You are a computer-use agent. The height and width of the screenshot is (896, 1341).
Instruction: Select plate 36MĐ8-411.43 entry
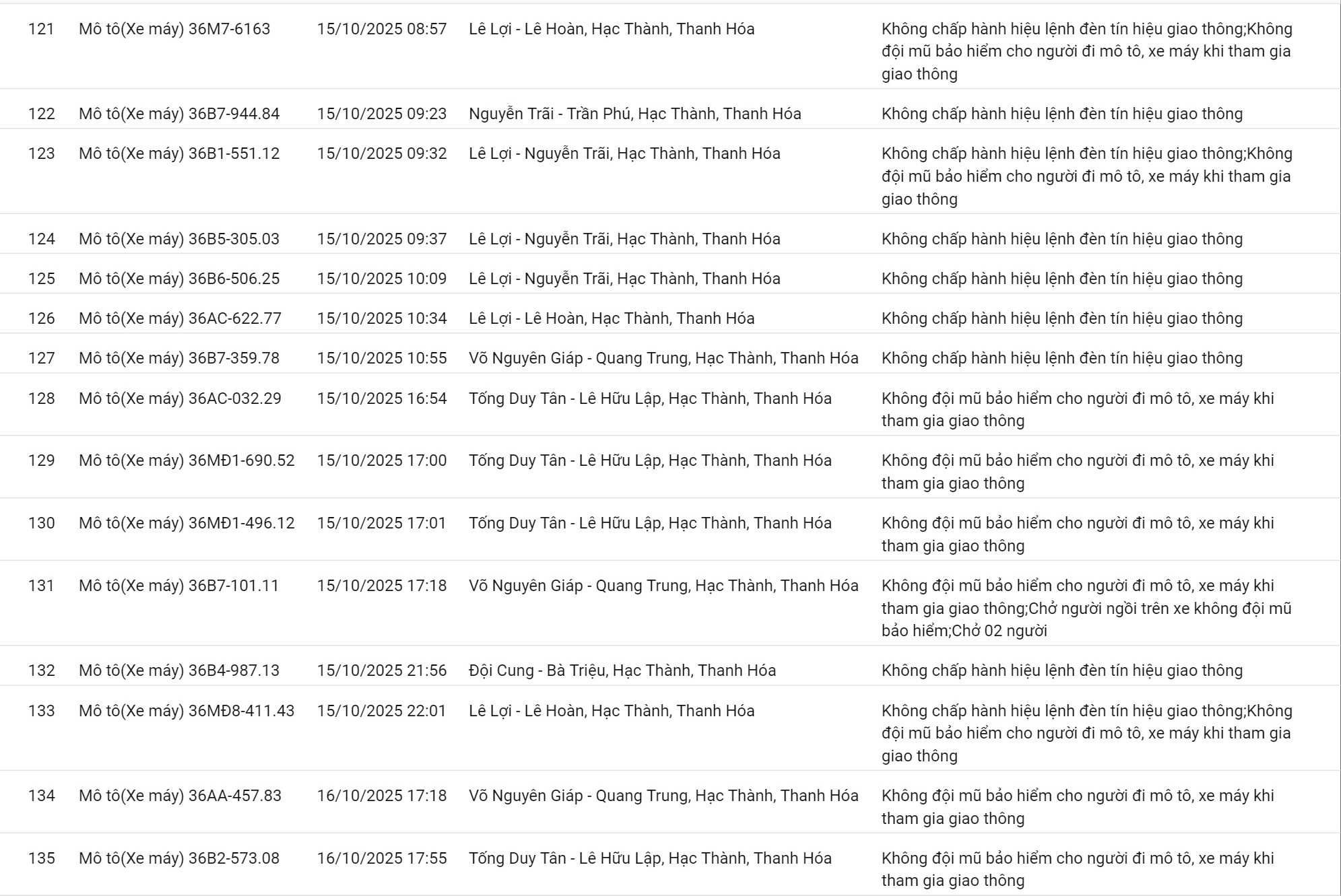pos(187,711)
